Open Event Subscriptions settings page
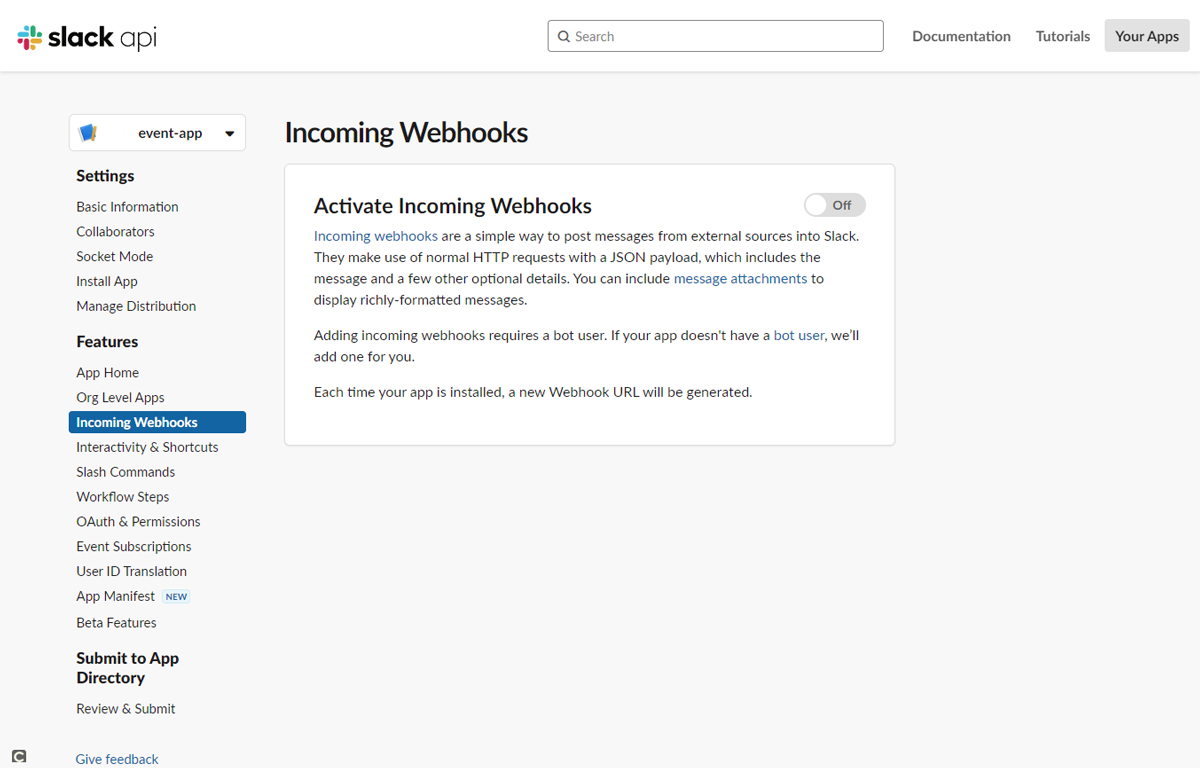Screen dimensions: 1200x768 [133, 547]
